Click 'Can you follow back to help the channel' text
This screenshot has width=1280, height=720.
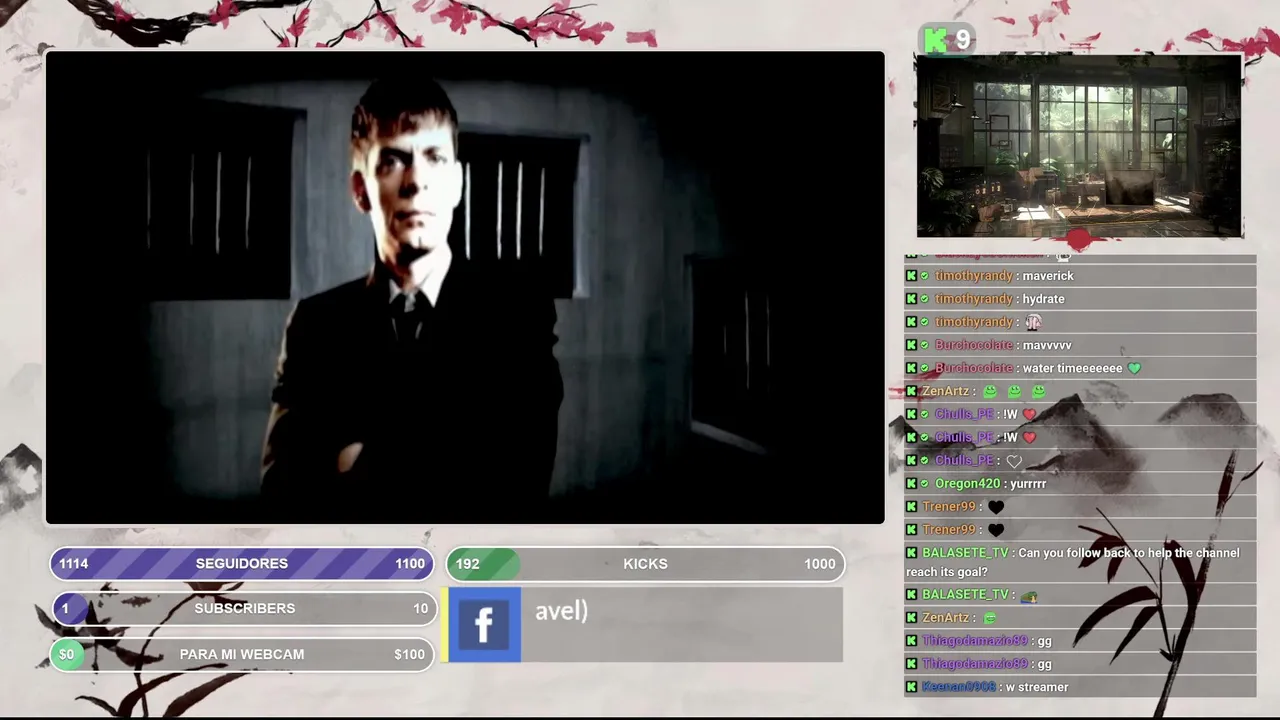(1128, 553)
